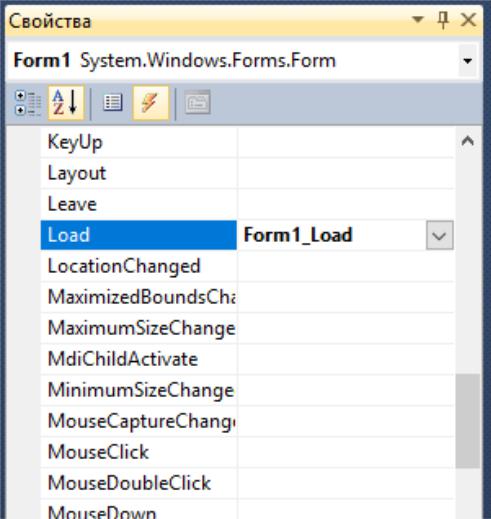Click the grayed Property Pages icon

coord(198,103)
